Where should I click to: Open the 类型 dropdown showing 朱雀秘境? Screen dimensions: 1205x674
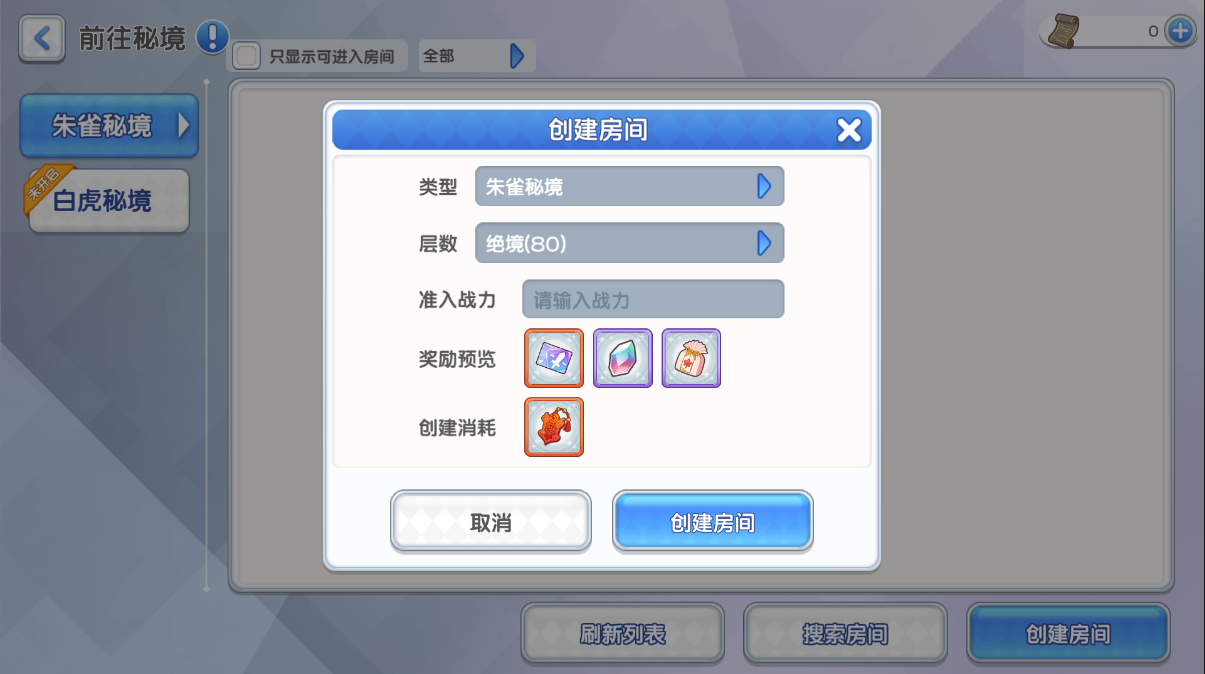[x=629, y=186]
